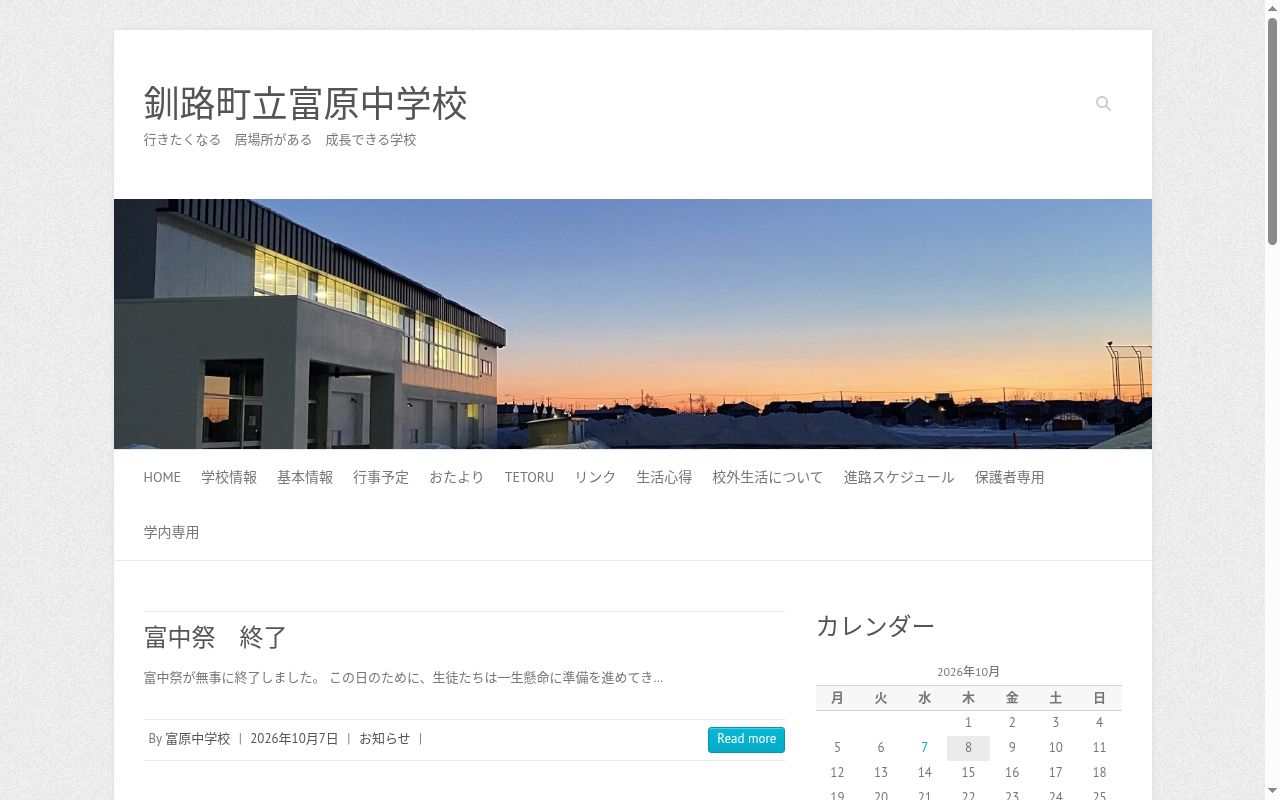Open the search magnifier icon
Image resolution: width=1280 pixels, height=800 pixels.
coord(1103,104)
